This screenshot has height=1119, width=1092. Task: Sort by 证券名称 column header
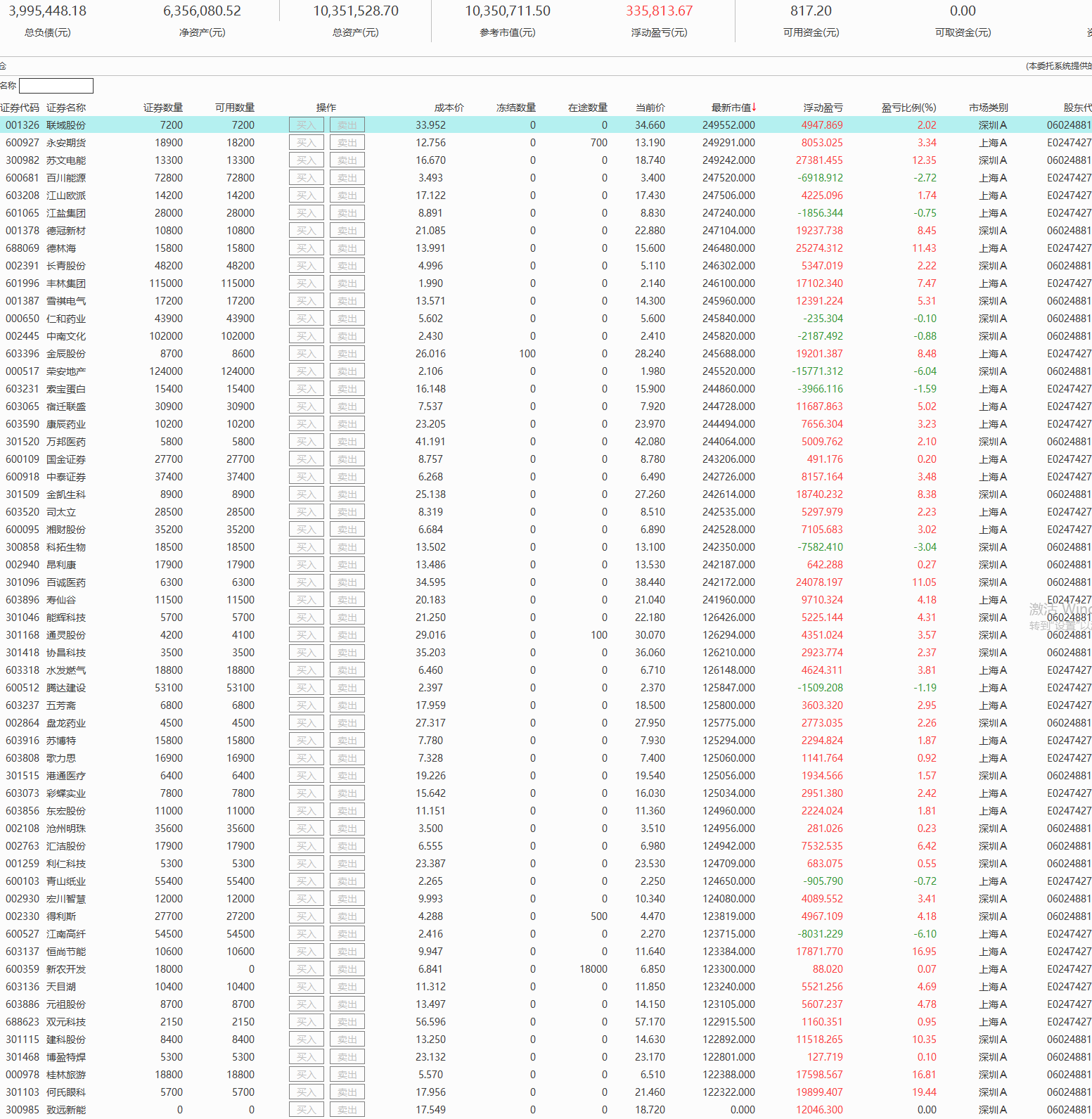66,108
